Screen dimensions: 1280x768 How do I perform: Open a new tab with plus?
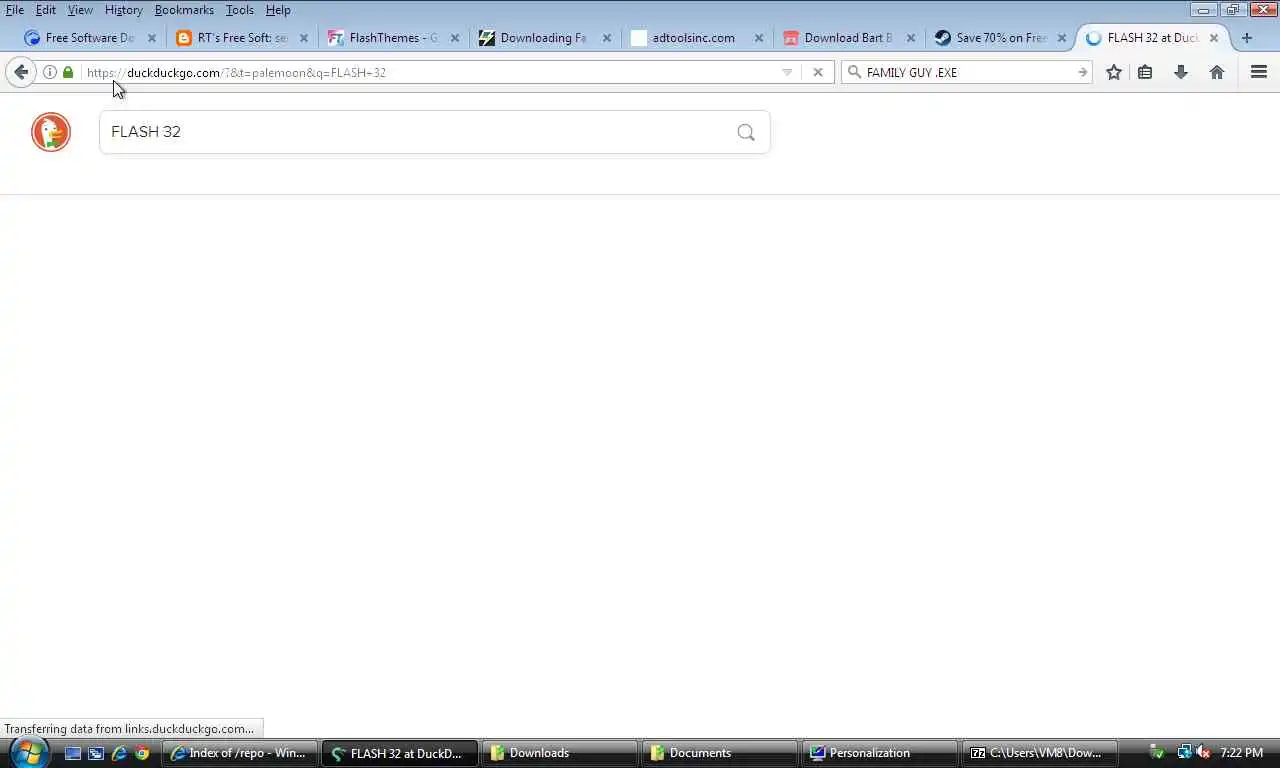coord(1247,38)
